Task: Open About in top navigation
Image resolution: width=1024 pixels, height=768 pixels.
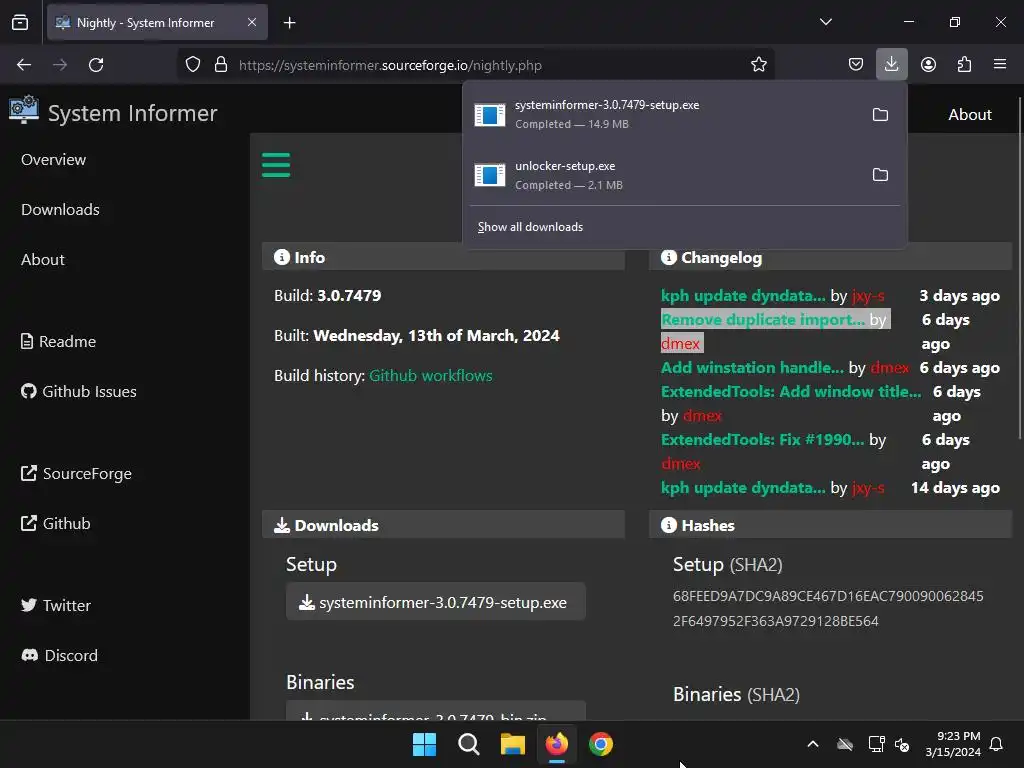Action: coord(970,114)
